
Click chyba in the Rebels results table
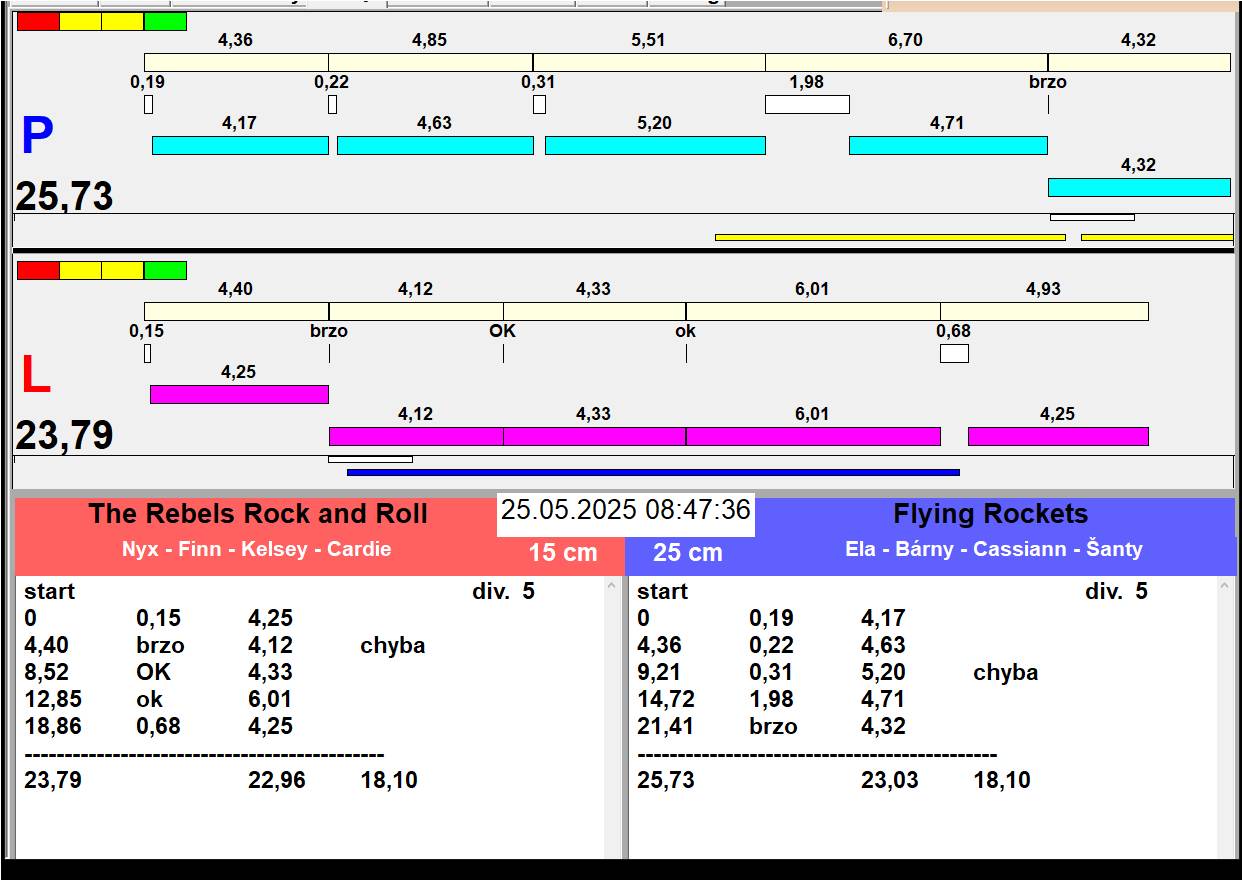393,645
